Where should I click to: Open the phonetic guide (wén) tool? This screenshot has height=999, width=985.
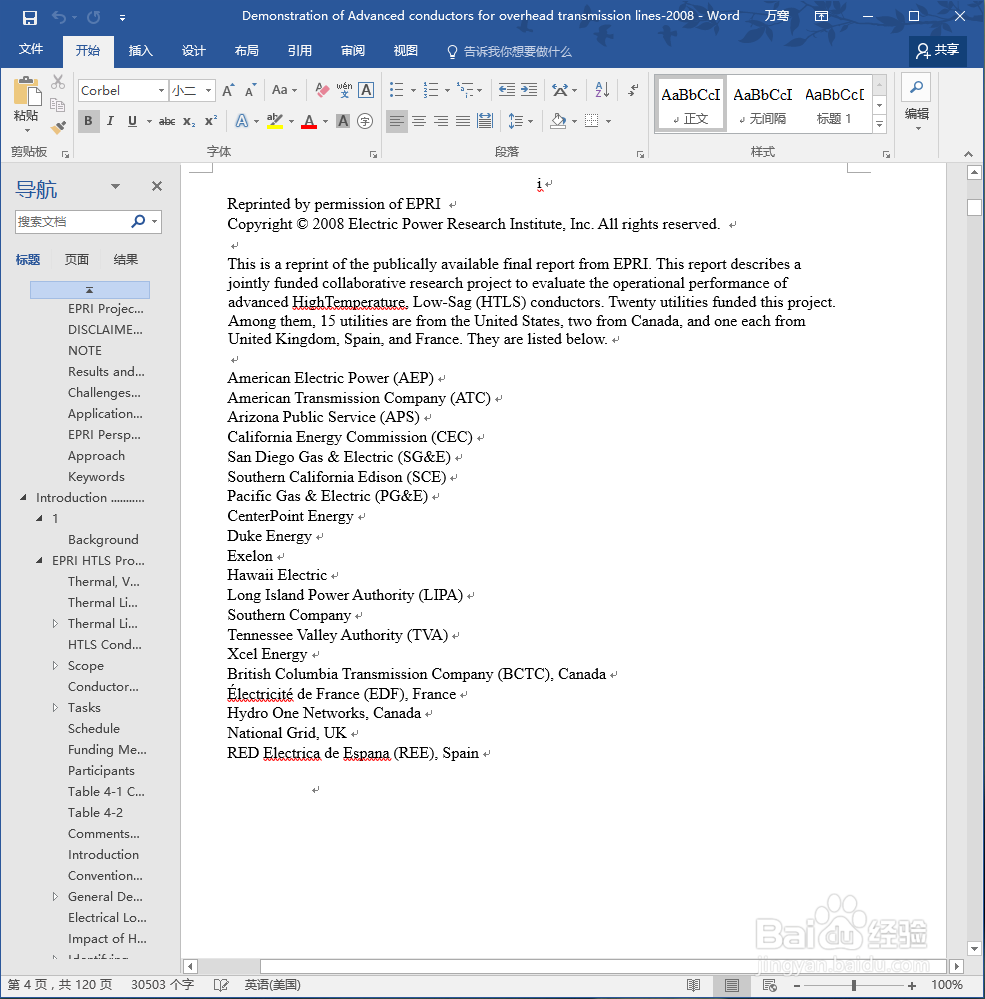344,90
